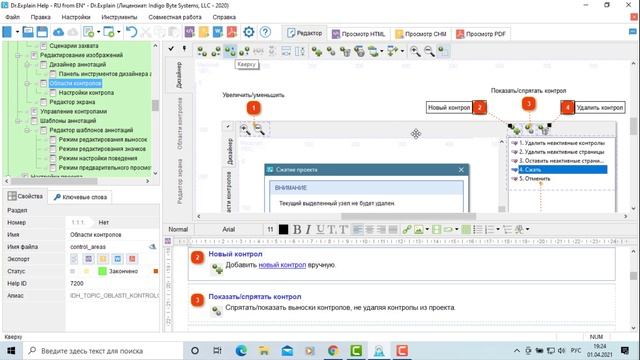
Task: Open dropdown arrow next to new project icon
Action: pyautogui.click(x=17, y=32)
